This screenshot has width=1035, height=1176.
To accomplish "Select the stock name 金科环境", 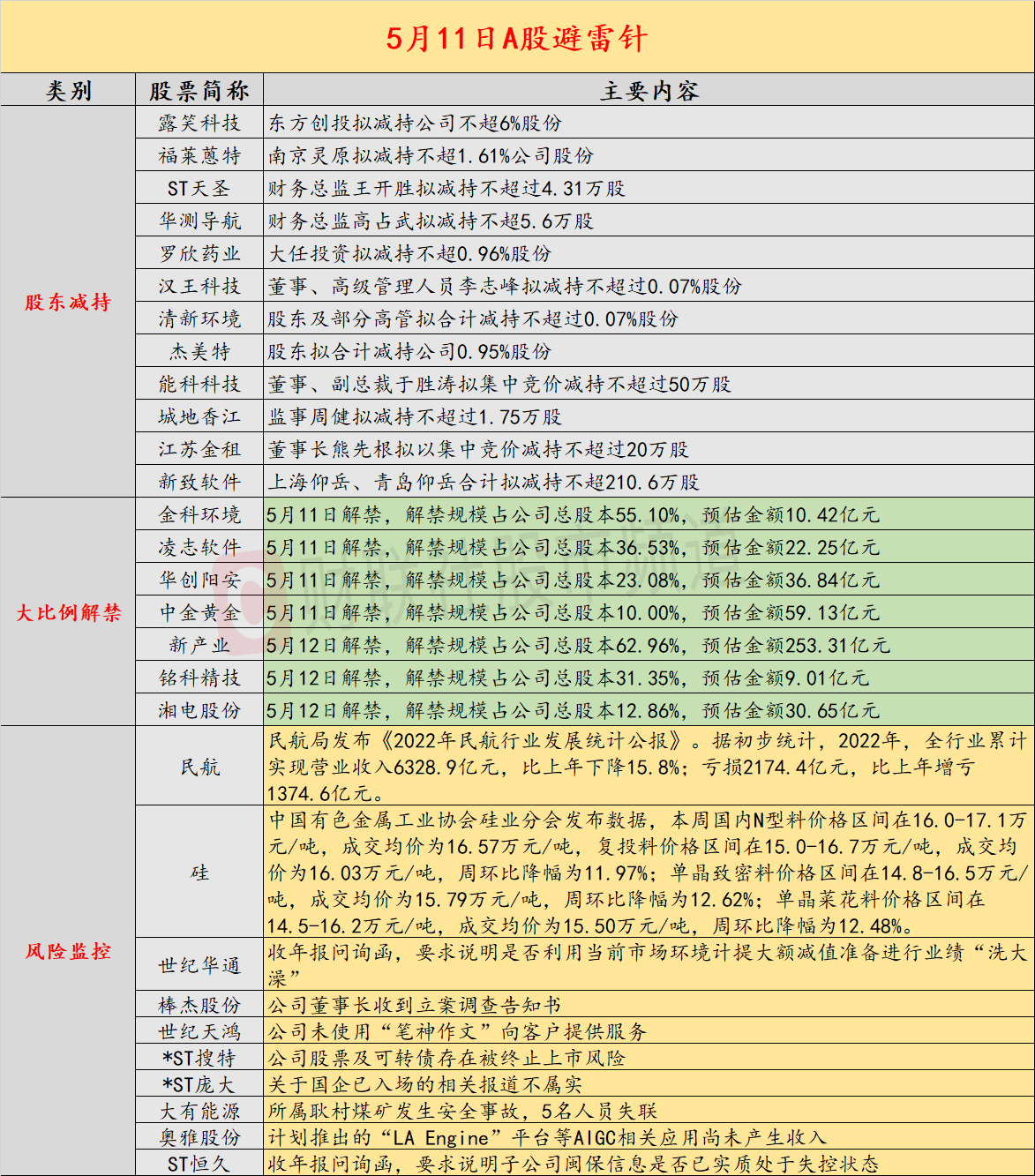I will pos(199,514).
